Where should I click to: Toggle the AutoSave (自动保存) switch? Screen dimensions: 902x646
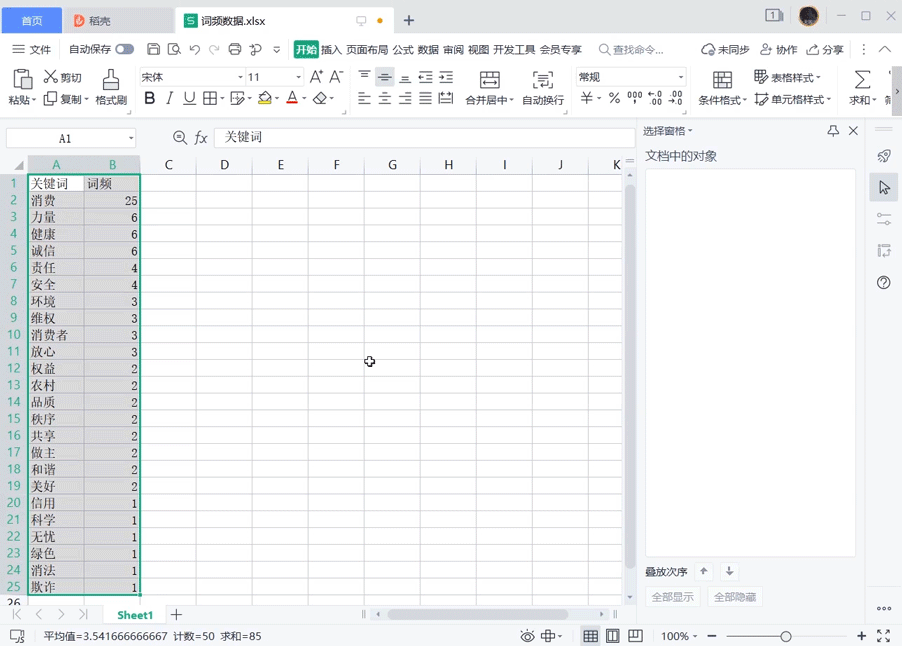124,49
